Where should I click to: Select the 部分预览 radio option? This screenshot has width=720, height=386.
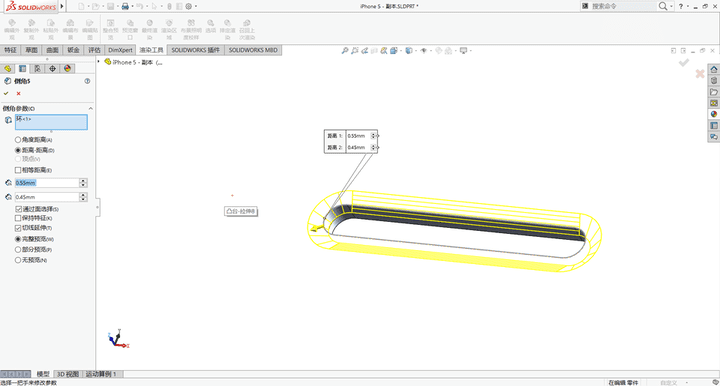pyautogui.click(x=18, y=250)
